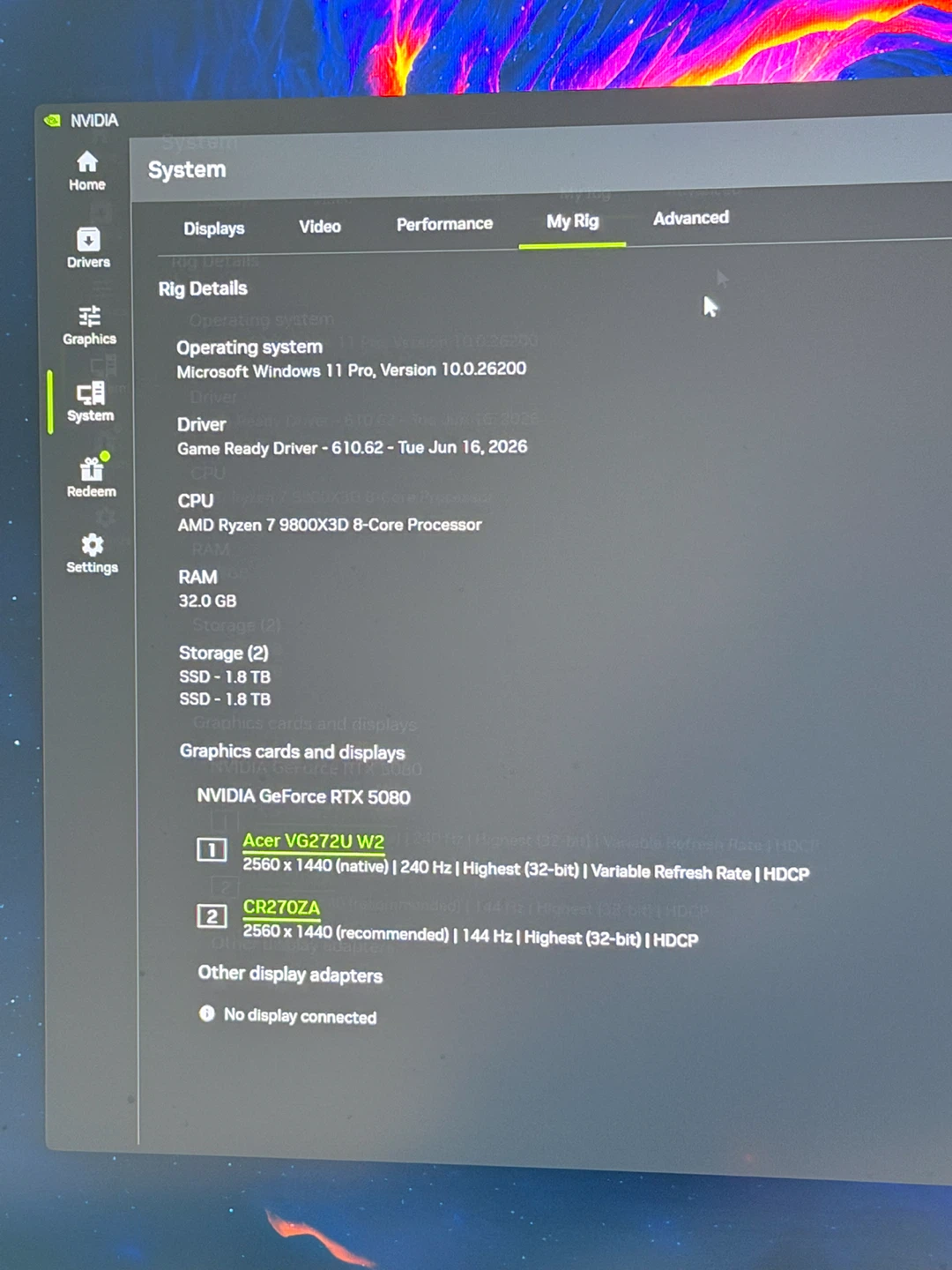The height and width of the screenshot is (1270, 952).
Task: Click the No display connected message
Action: coord(300,1016)
